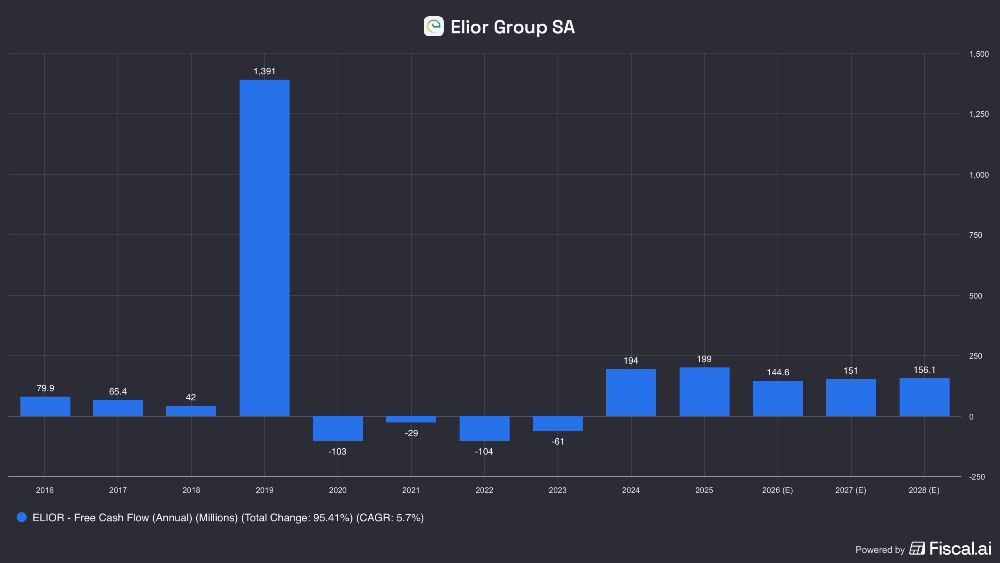Click the 2017 bar labeled 65.4
This screenshot has height=563, width=1000.
tap(118, 408)
